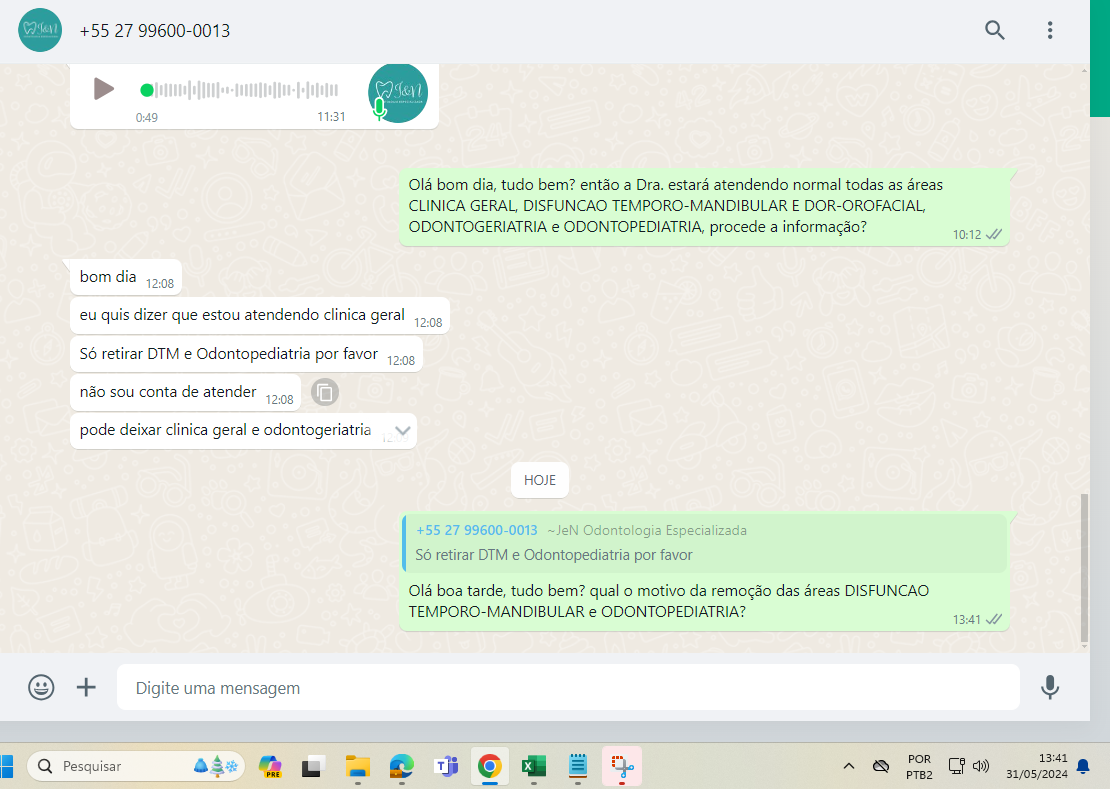This screenshot has height=789, width=1110.
Task: Start recording a voice message with microphone
Action: click(x=1050, y=687)
